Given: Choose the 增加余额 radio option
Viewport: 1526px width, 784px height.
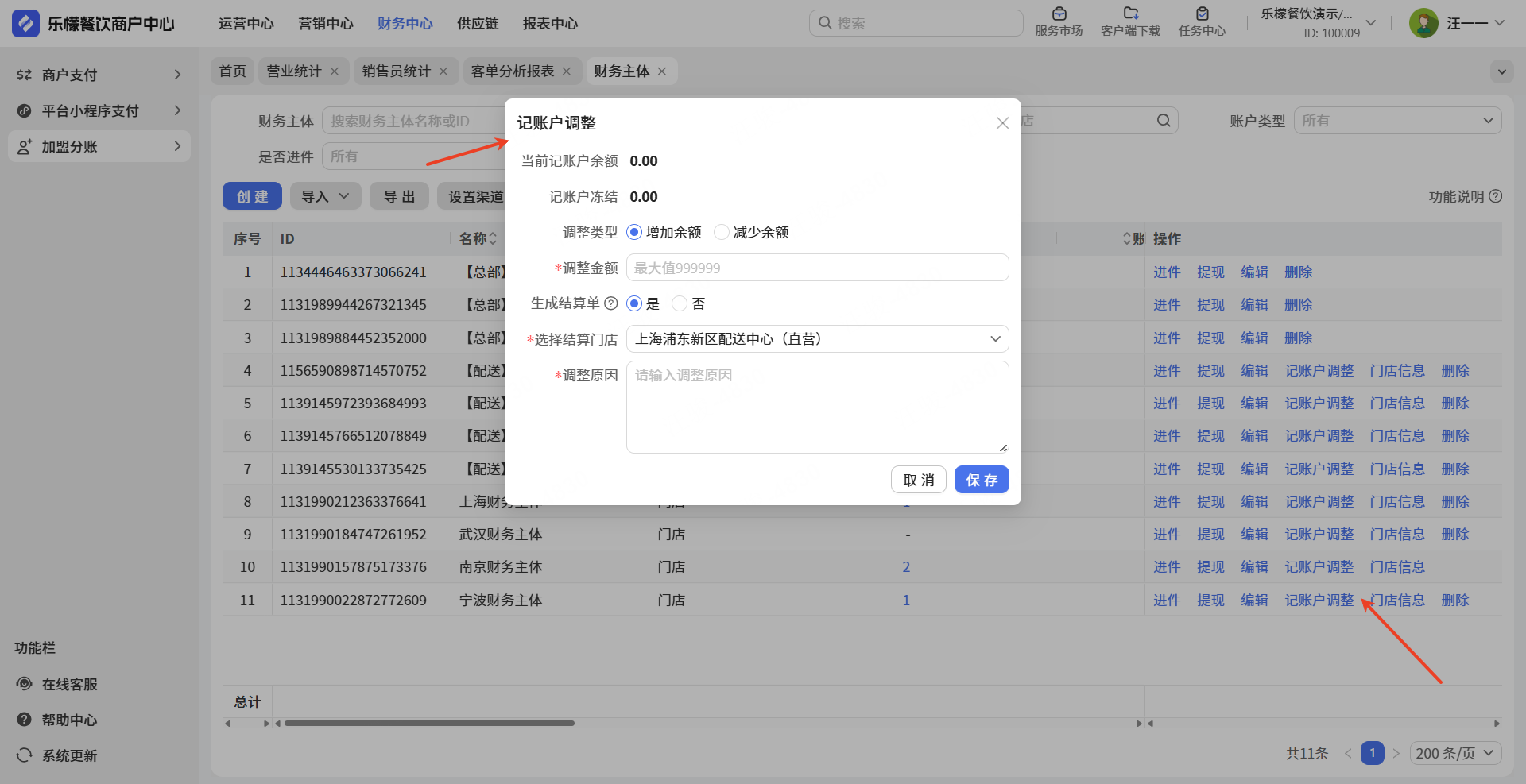Looking at the screenshot, I should (634, 232).
